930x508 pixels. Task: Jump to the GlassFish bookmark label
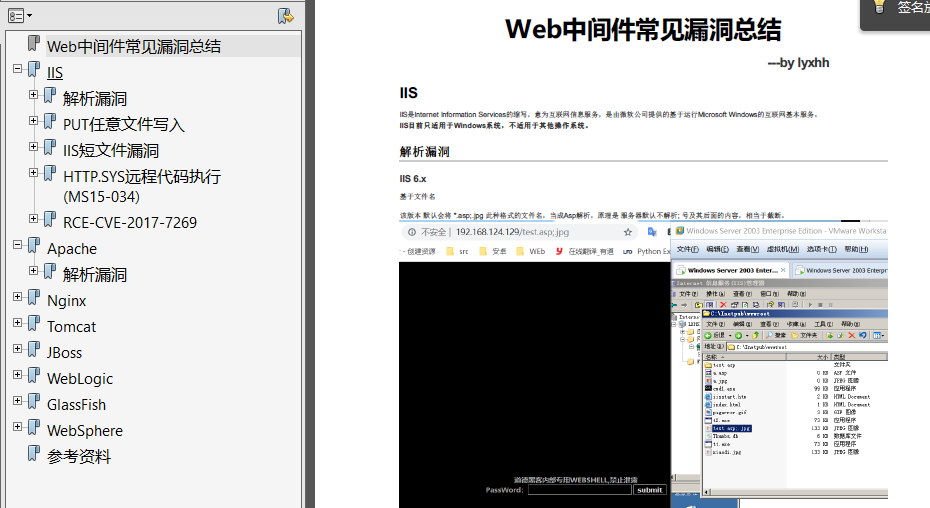pyautogui.click(x=77, y=405)
